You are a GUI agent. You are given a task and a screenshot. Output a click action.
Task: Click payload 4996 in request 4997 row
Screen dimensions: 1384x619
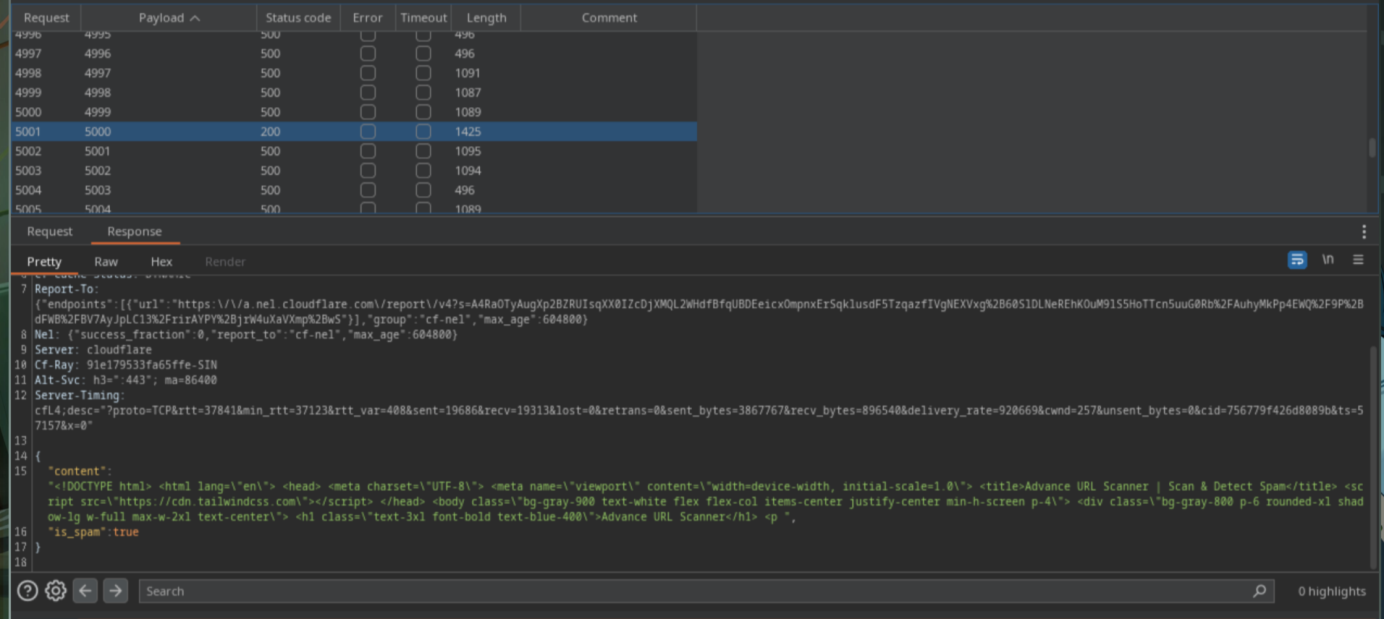coord(98,53)
